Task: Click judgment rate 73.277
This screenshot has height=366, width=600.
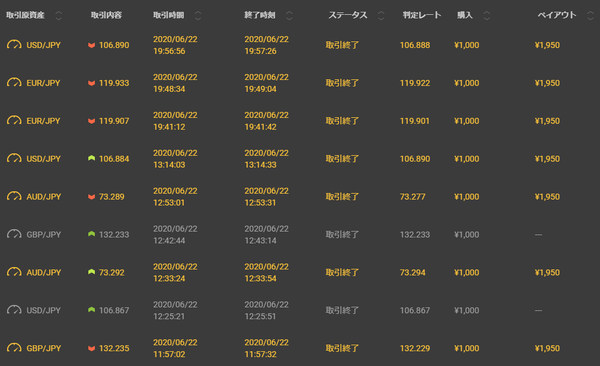Action: tap(412, 197)
